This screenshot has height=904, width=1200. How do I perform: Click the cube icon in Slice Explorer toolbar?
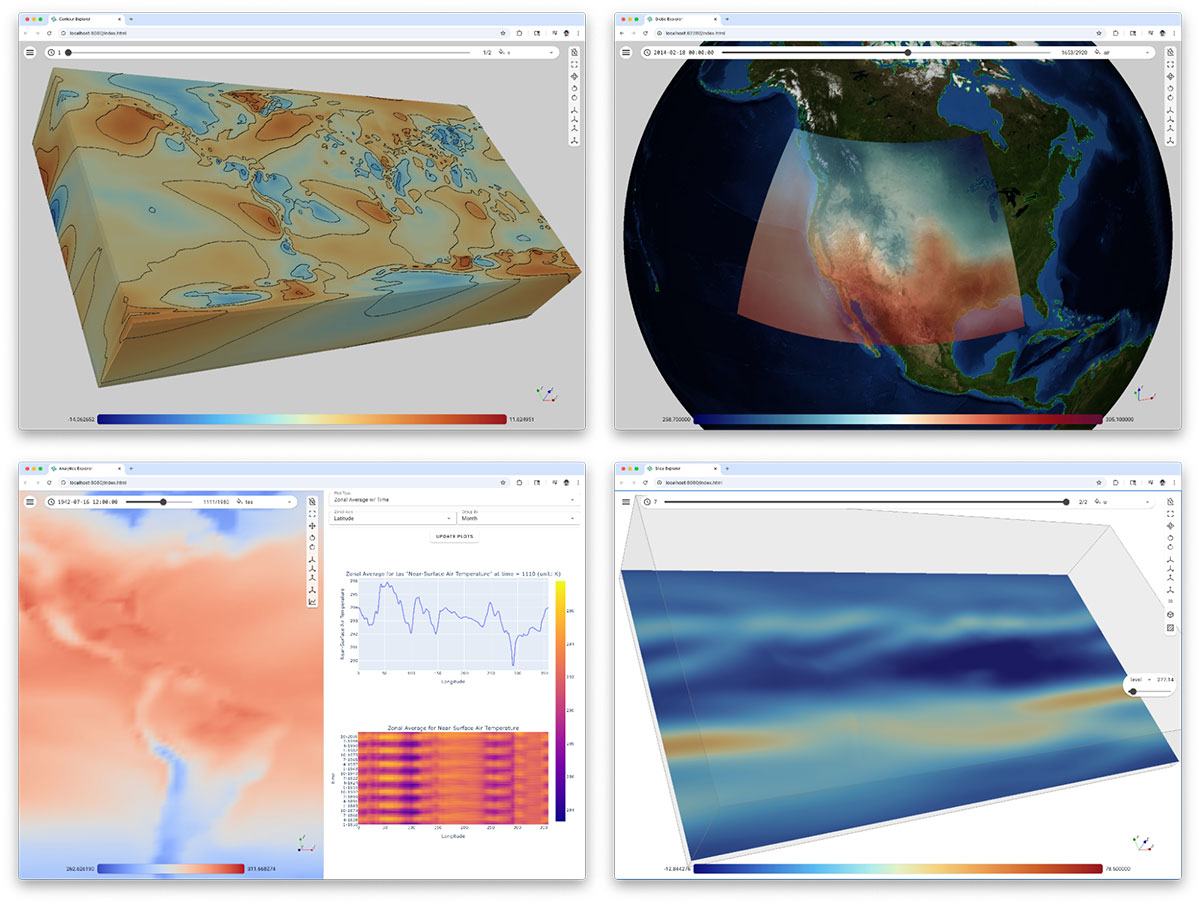tap(1170, 614)
